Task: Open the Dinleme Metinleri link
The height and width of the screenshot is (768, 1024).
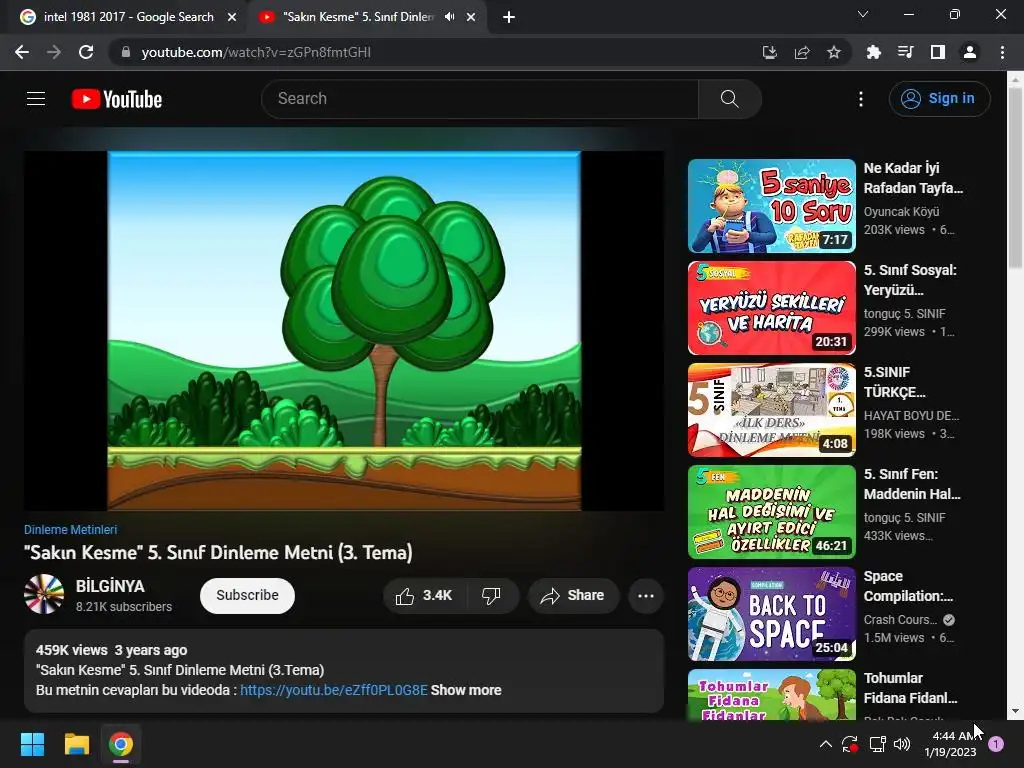Action: coord(71,530)
